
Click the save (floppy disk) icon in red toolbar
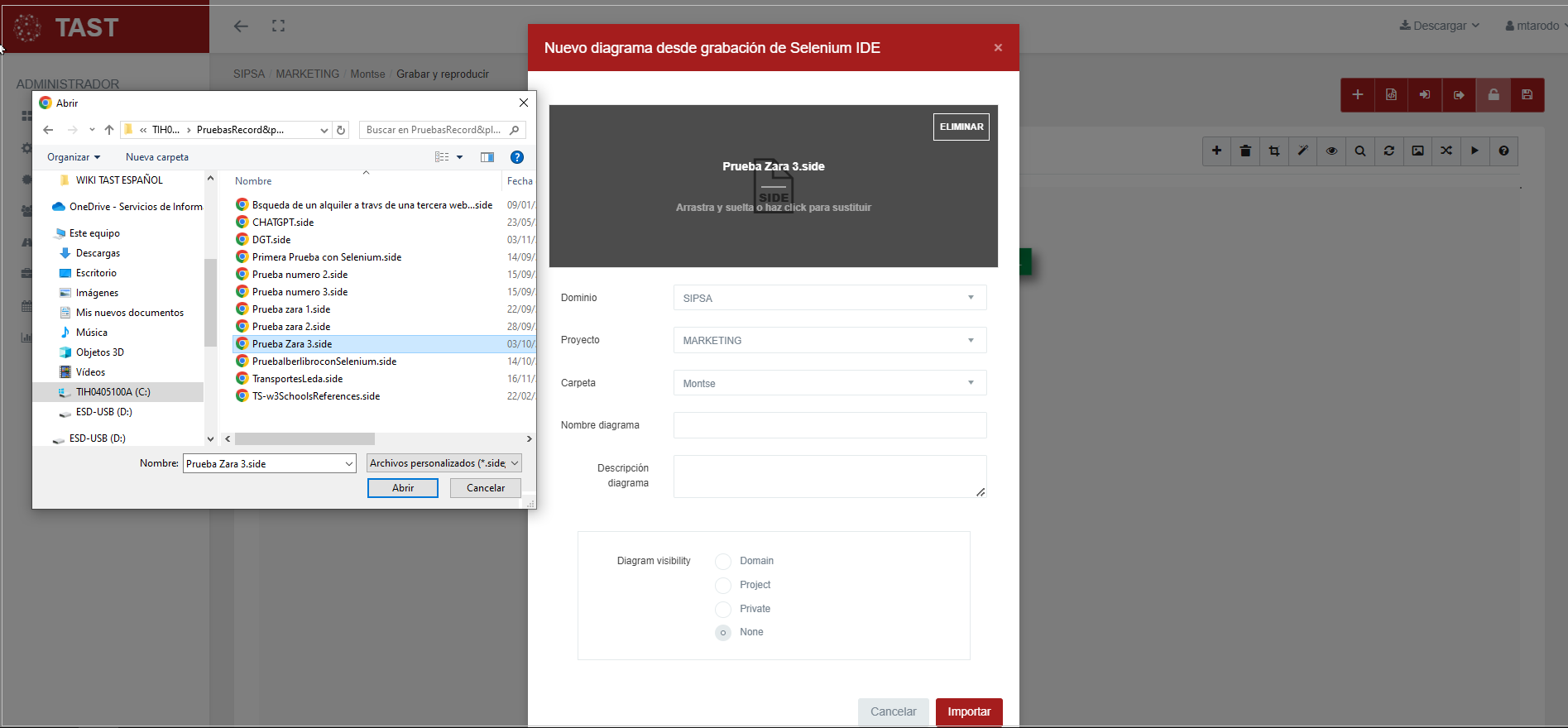[x=1527, y=95]
